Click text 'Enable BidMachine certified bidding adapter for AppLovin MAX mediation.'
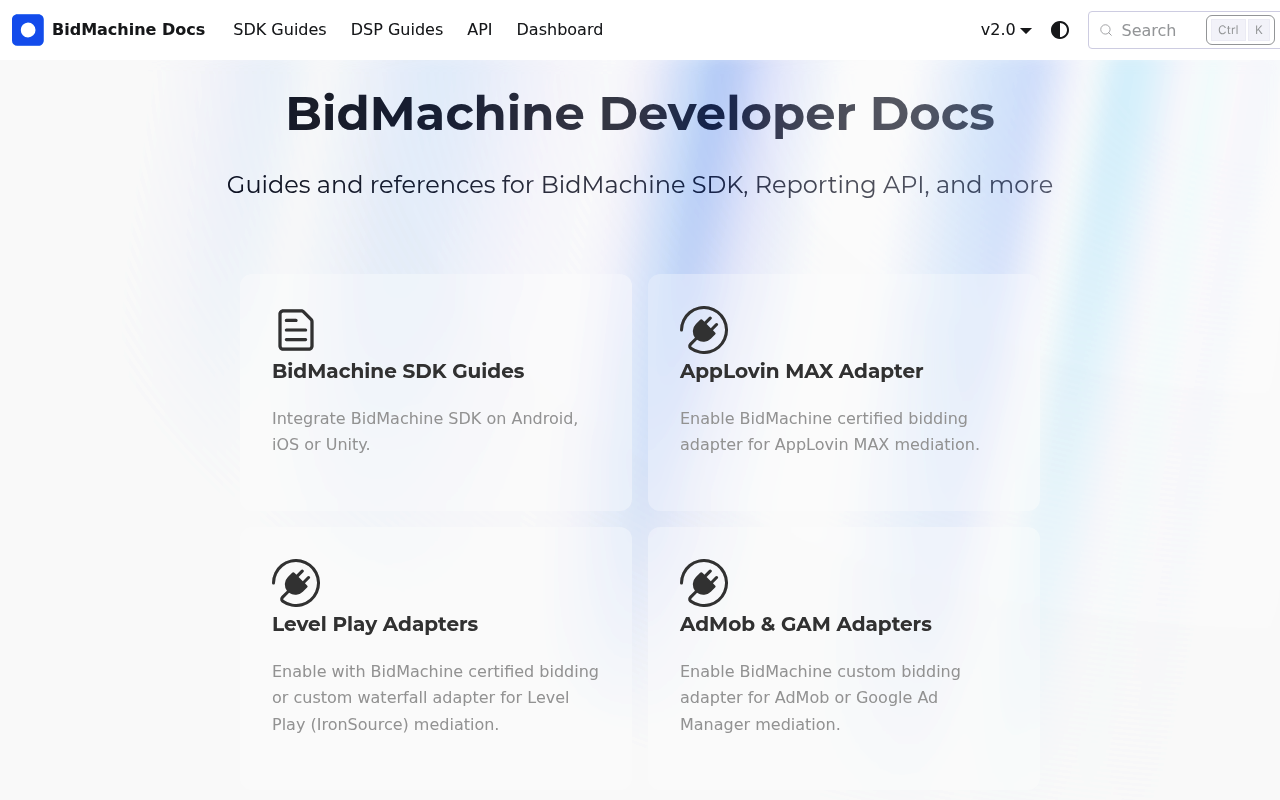This screenshot has height=800, width=1280. coord(830,431)
